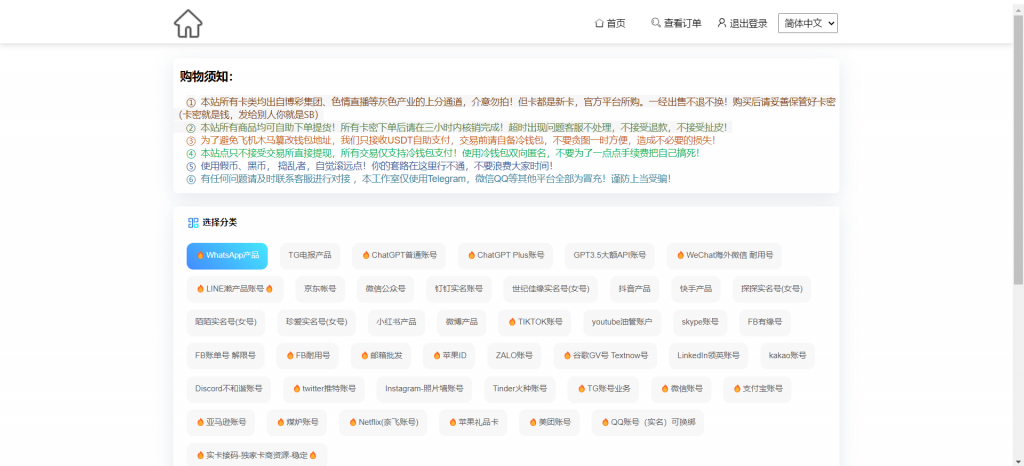Select the WhatsApp产品 category
Viewport: 1024px width, 466px height.
coord(227,256)
